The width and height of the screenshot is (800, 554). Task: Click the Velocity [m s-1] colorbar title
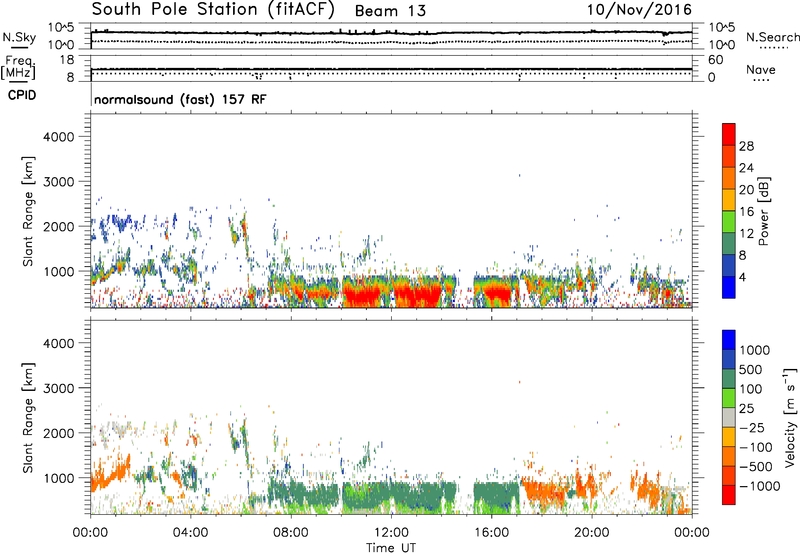[x=789, y=417]
